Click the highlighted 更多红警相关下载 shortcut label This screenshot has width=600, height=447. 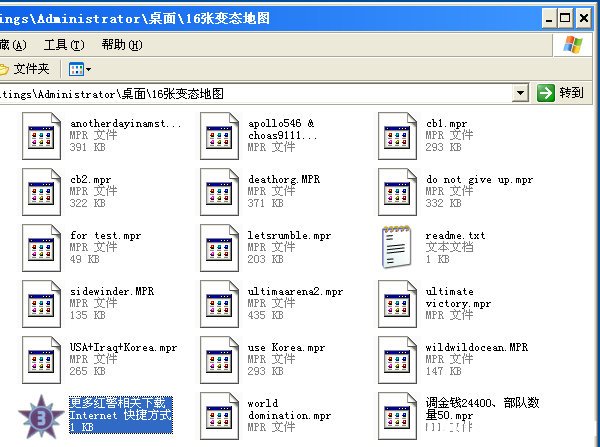point(121,415)
